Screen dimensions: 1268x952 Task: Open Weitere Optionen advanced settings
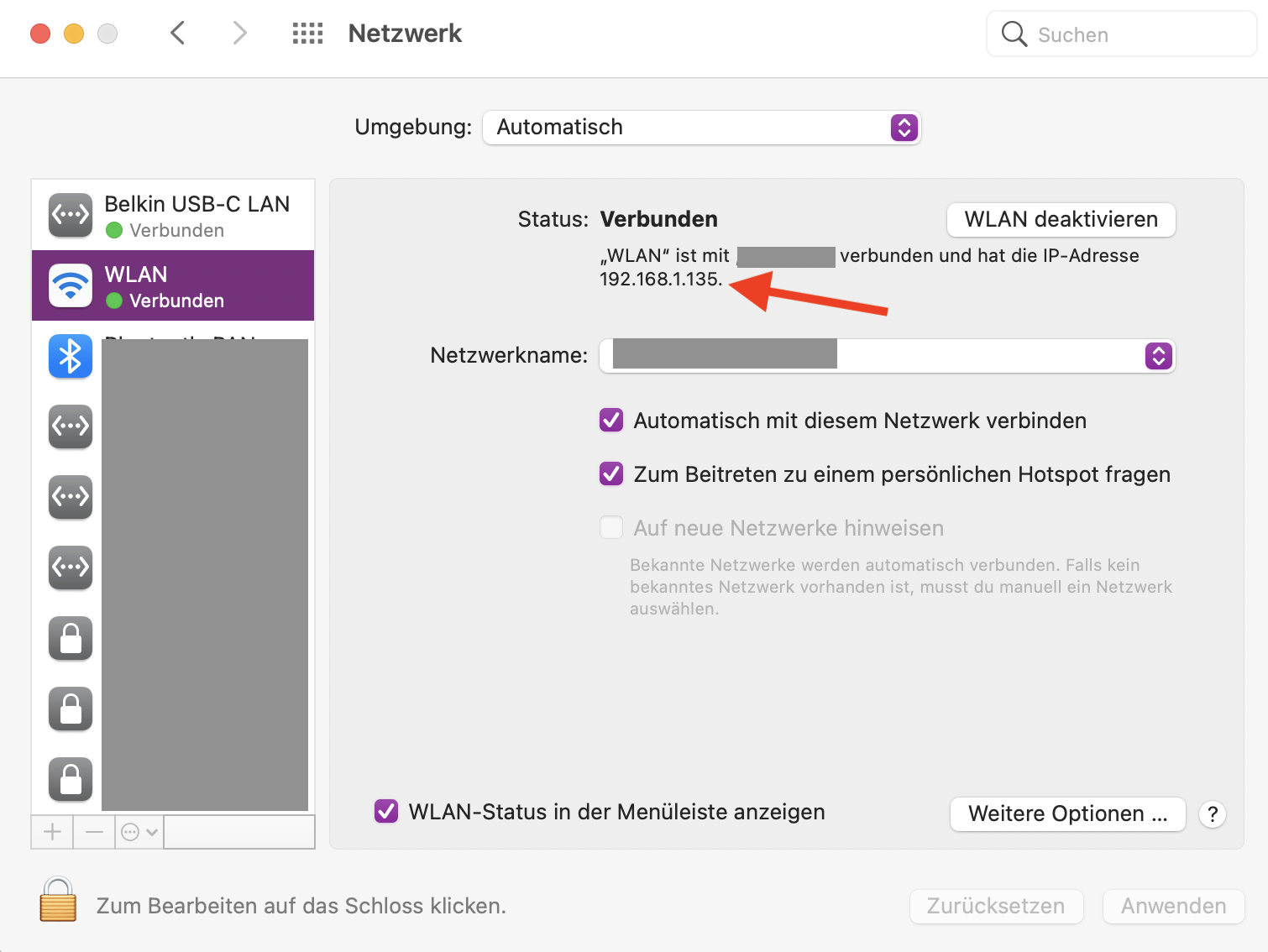click(x=1067, y=813)
